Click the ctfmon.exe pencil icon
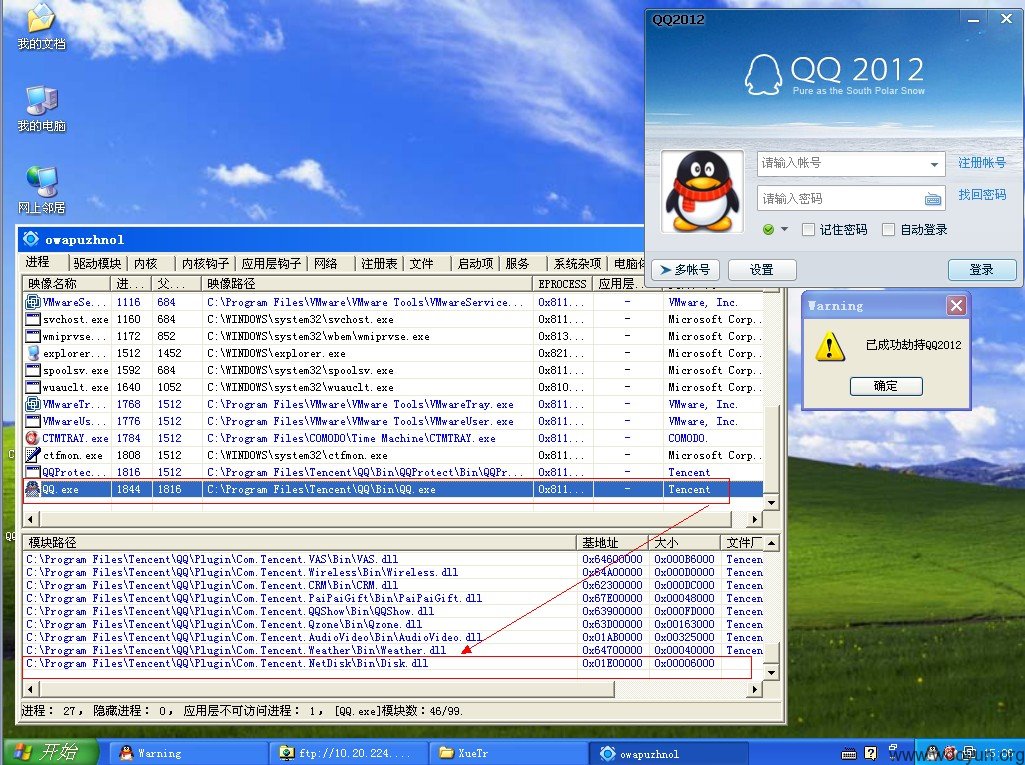Screen dimensions: 1025x765 [32, 454]
